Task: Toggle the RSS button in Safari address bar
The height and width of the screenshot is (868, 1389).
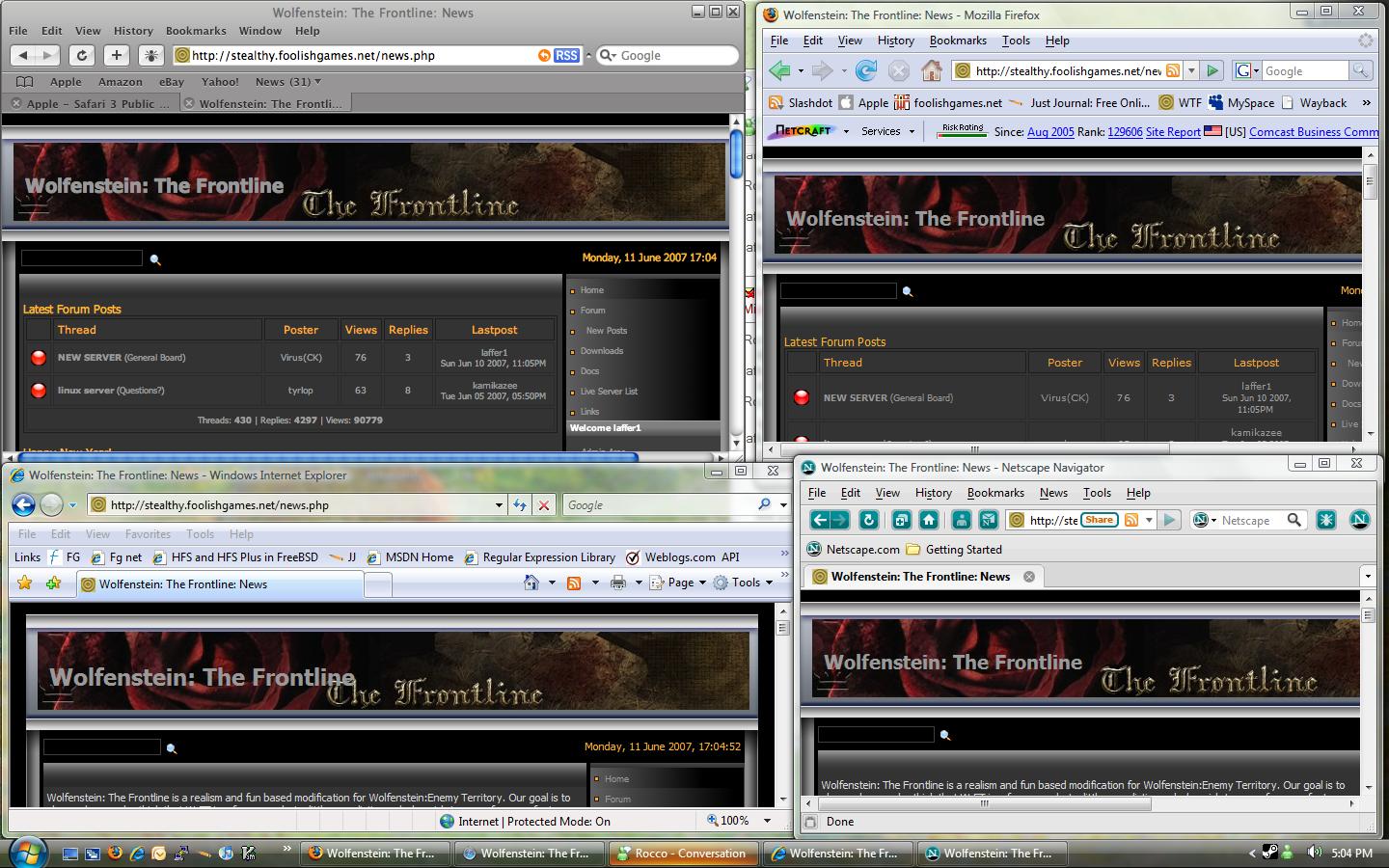Action: [566, 56]
